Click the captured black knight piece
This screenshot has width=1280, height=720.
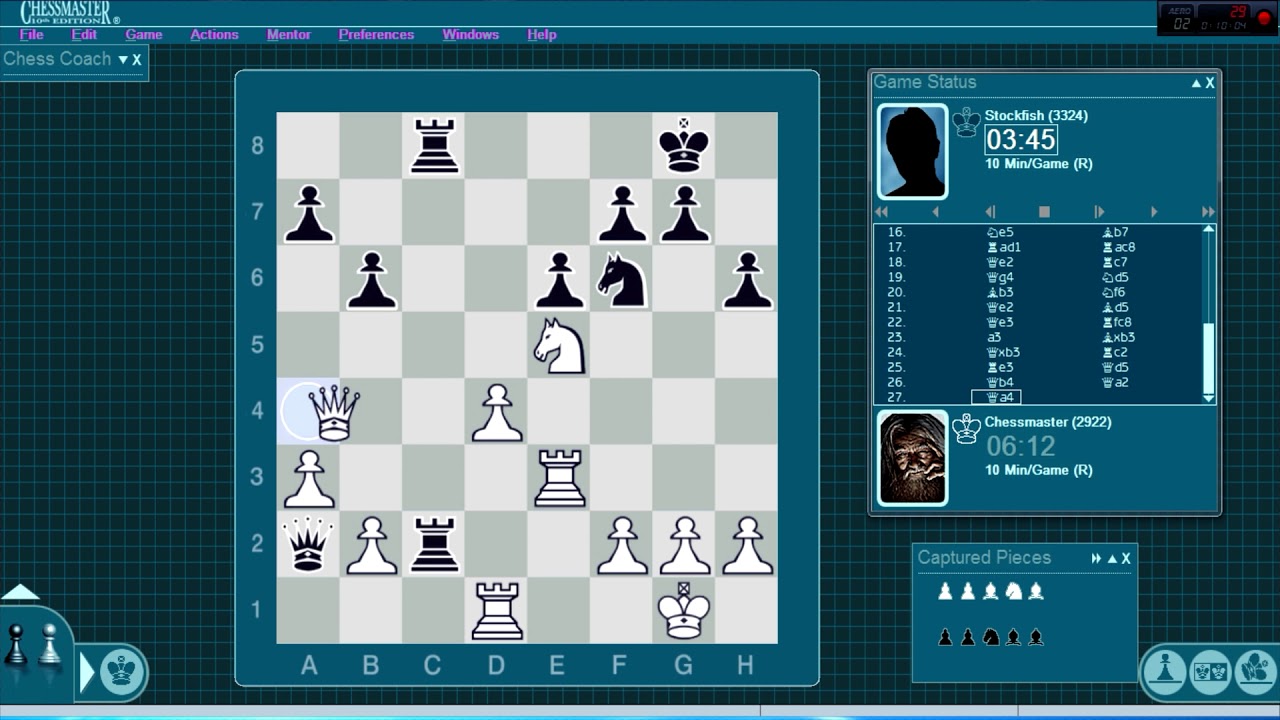990,636
